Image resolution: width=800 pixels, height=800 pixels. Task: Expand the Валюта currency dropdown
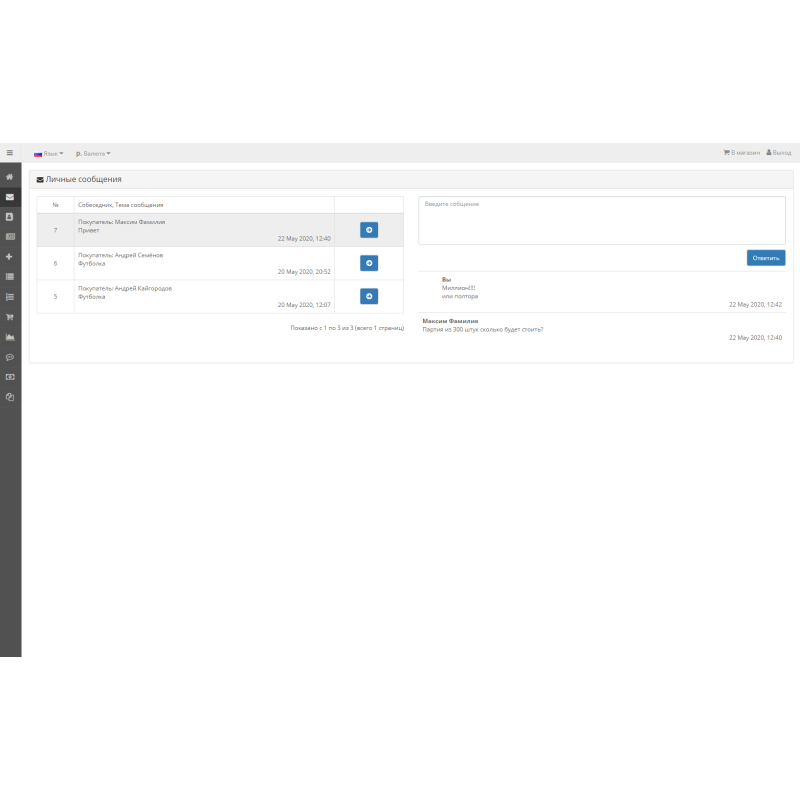point(93,153)
